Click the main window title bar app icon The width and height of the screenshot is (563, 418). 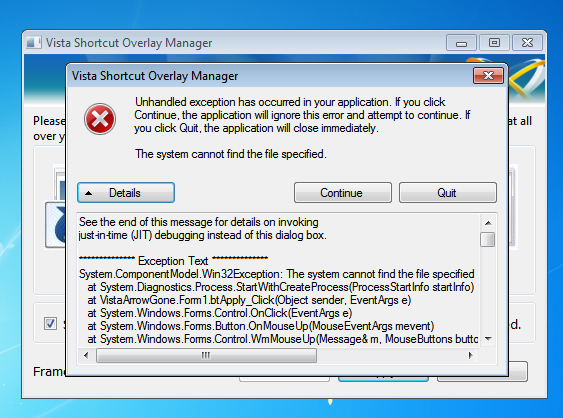(34, 43)
